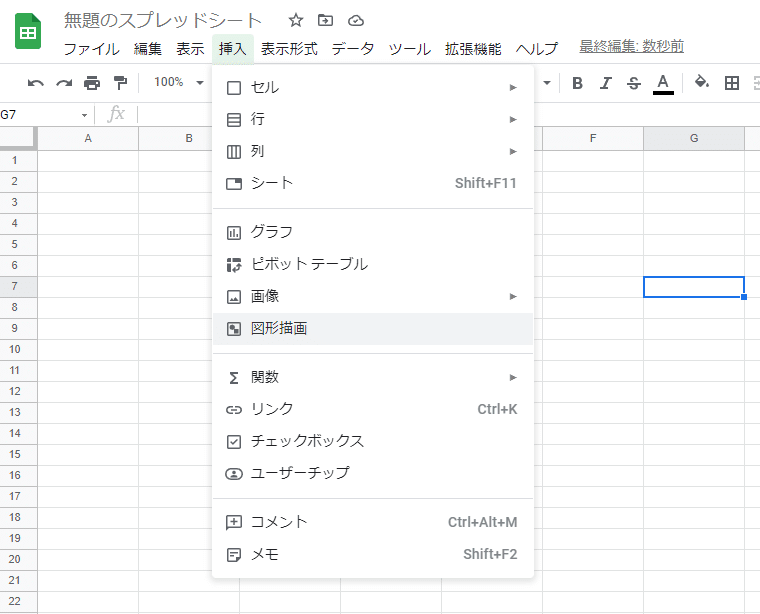Viewport: 760px width, 614px height.
Task: Click the undo icon
Action: click(35, 83)
